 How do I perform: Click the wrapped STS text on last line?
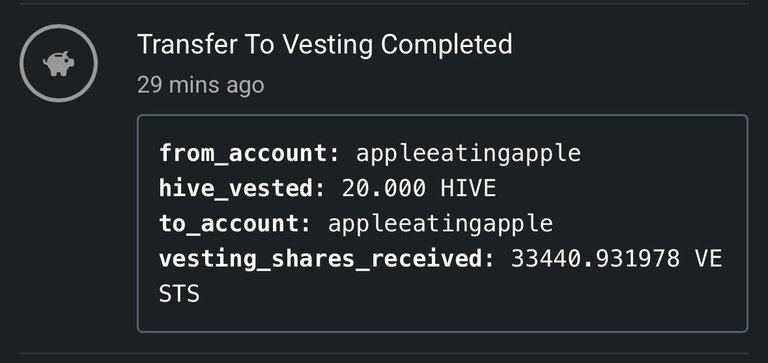179,294
